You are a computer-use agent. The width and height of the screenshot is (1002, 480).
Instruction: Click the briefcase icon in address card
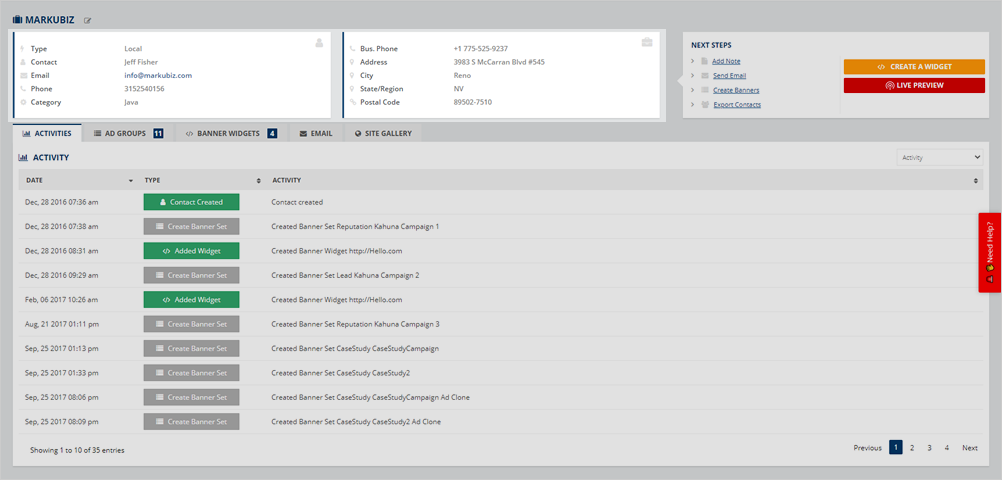click(647, 43)
